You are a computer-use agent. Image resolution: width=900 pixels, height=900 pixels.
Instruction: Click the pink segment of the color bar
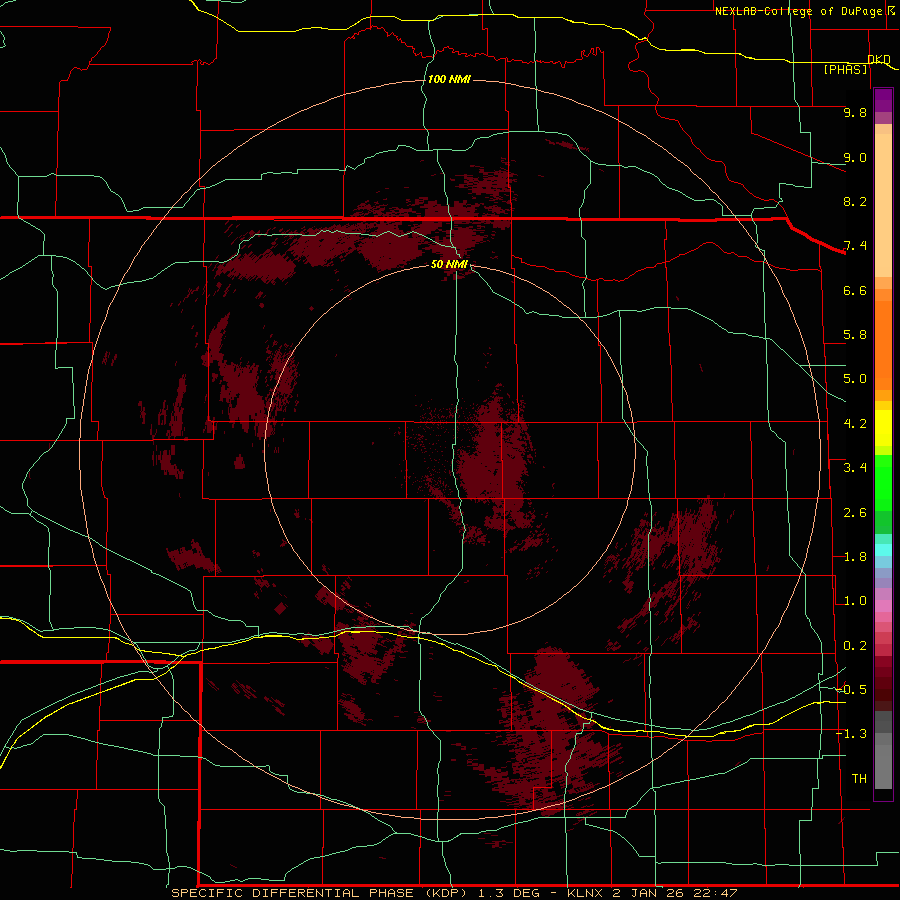[x=883, y=606]
